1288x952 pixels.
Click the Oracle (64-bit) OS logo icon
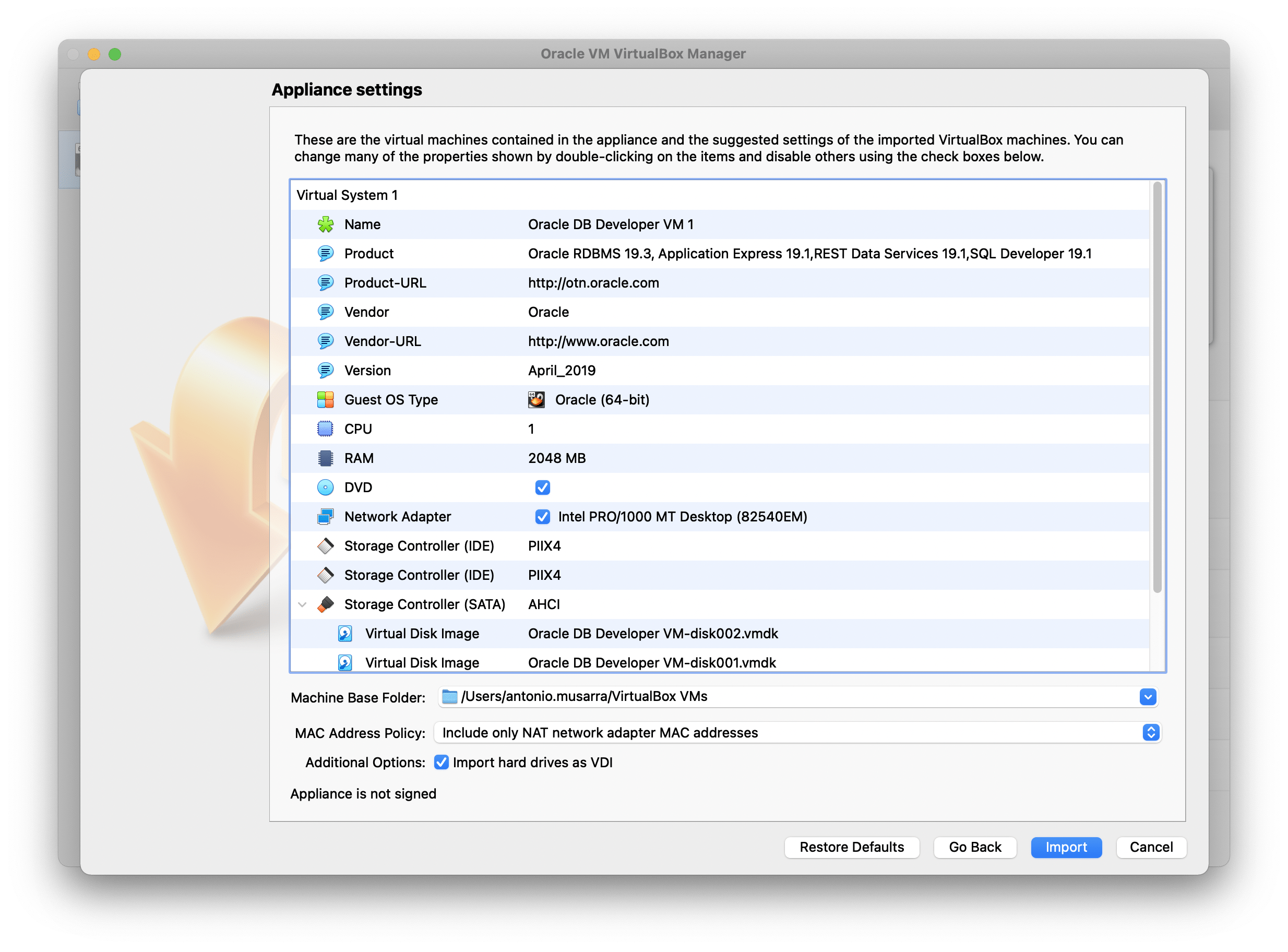(536, 400)
